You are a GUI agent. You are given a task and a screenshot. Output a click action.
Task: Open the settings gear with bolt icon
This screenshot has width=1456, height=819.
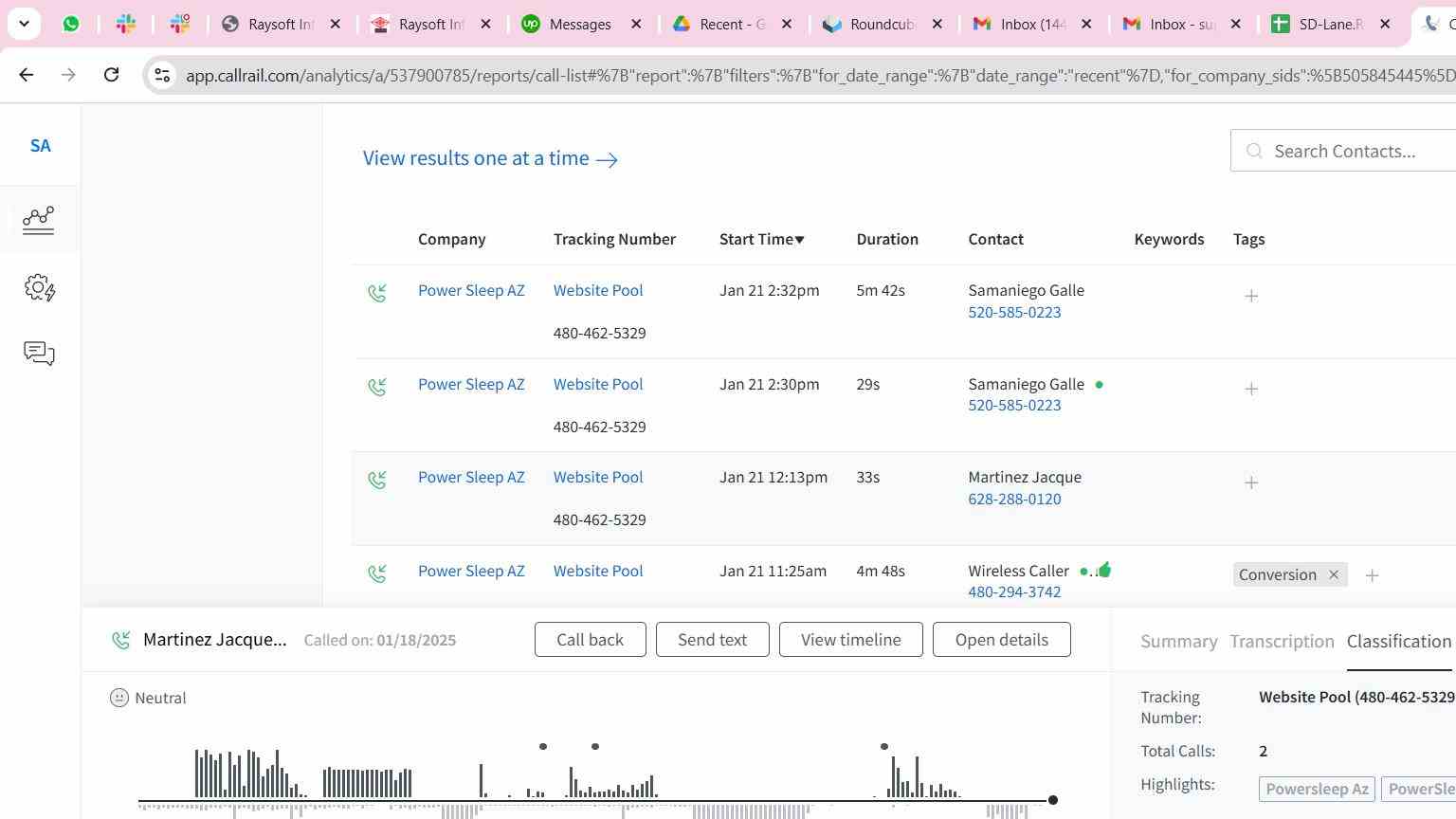(x=39, y=288)
